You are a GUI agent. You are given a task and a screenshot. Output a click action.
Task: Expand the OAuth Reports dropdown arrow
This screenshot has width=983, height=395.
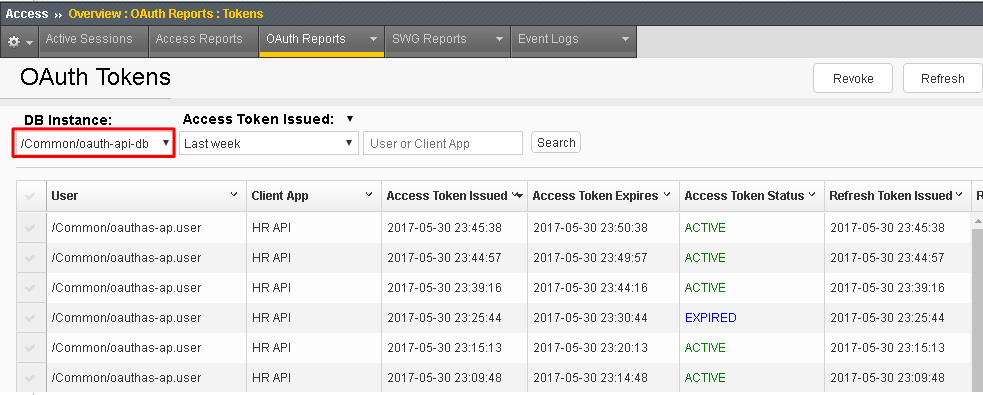tap(374, 39)
